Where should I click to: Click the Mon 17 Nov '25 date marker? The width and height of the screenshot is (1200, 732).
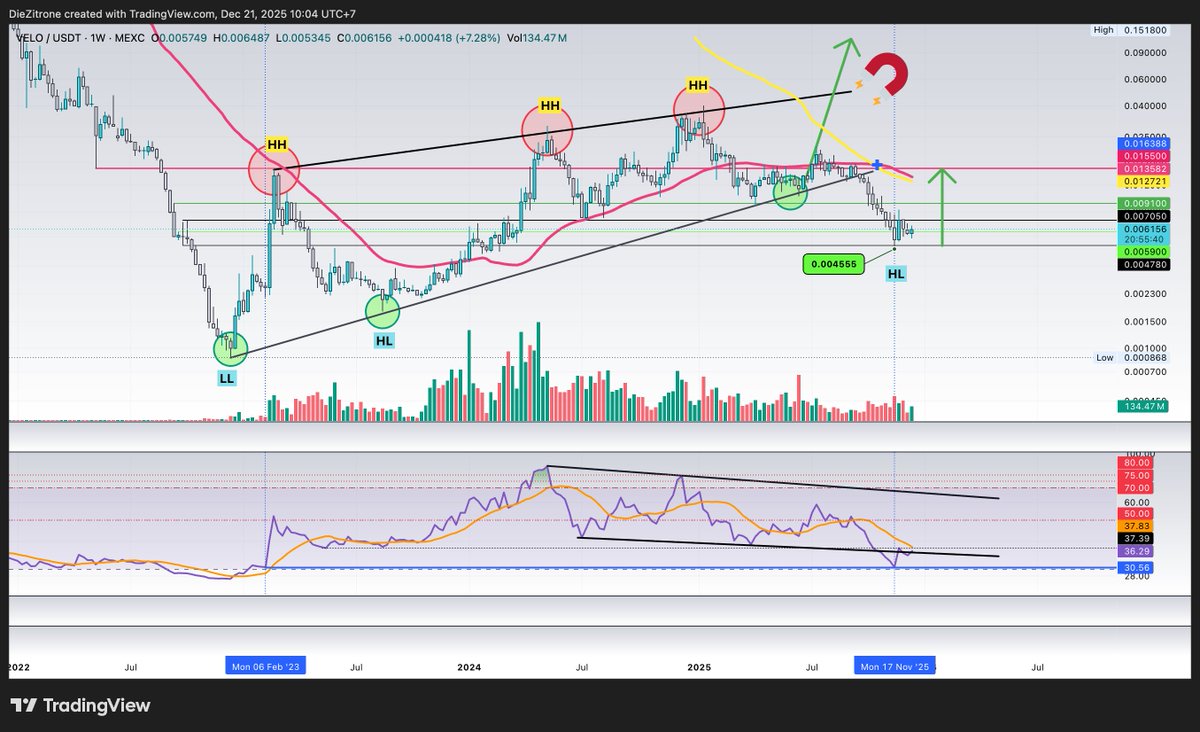[x=894, y=665]
